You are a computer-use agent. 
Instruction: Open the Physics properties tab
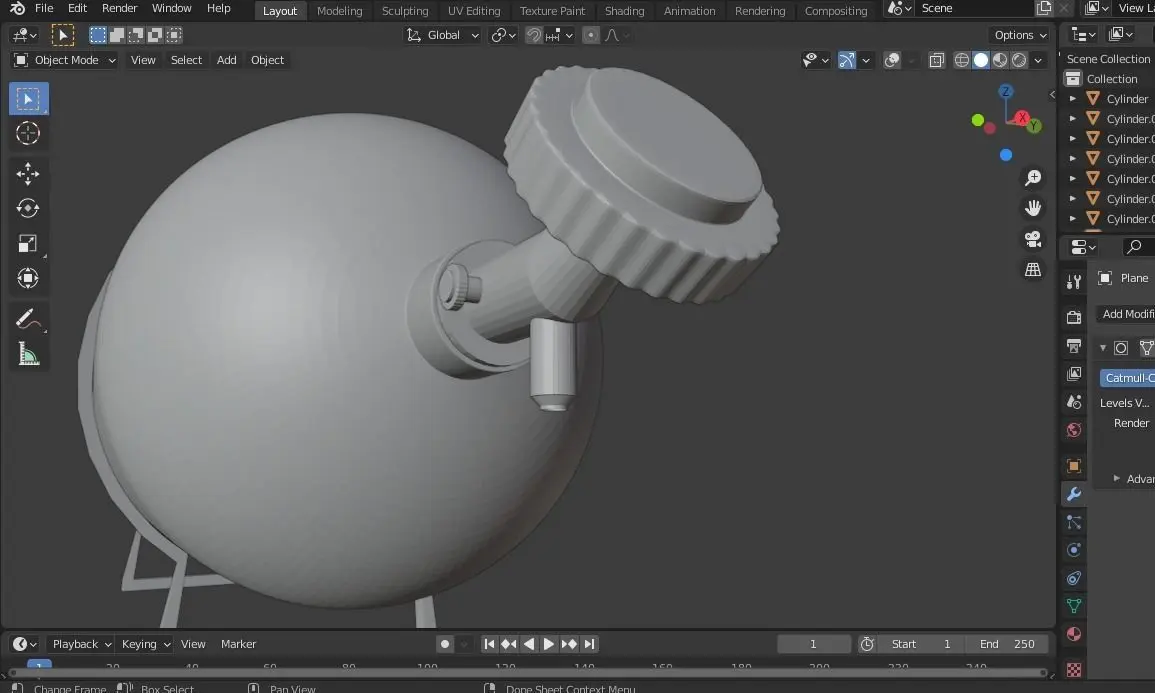1074,550
